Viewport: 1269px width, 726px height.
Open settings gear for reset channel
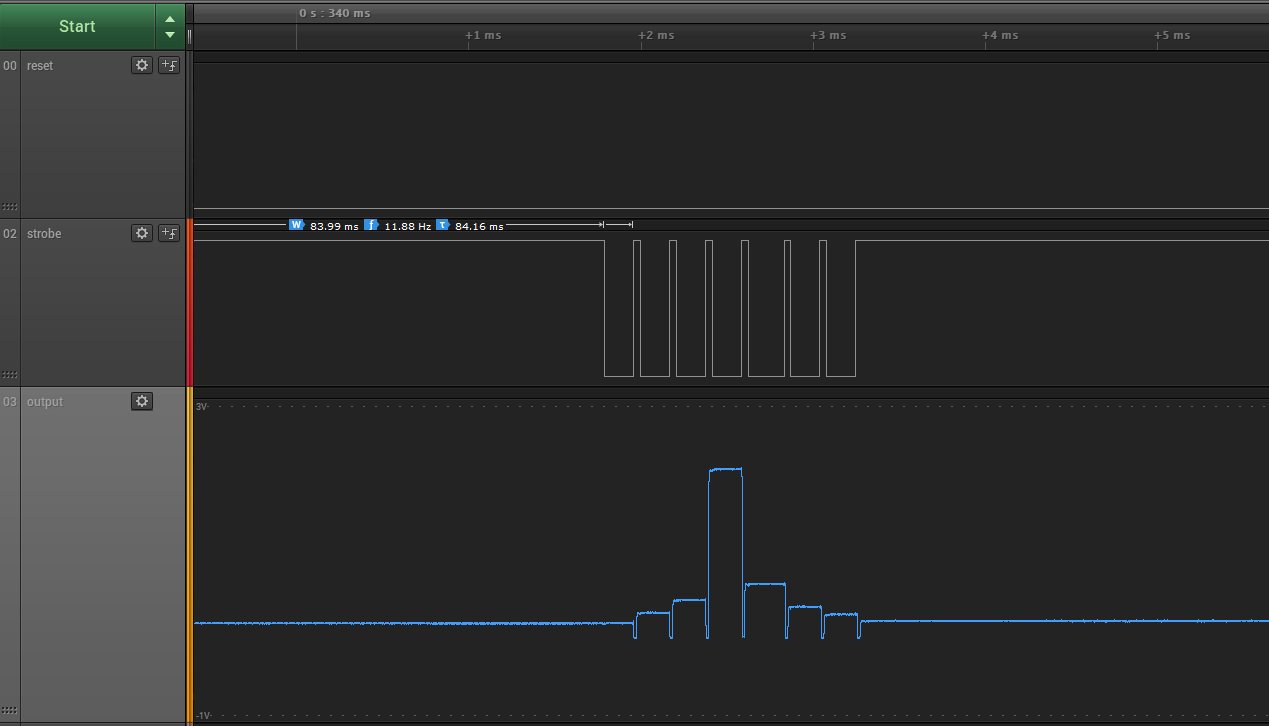pos(142,65)
